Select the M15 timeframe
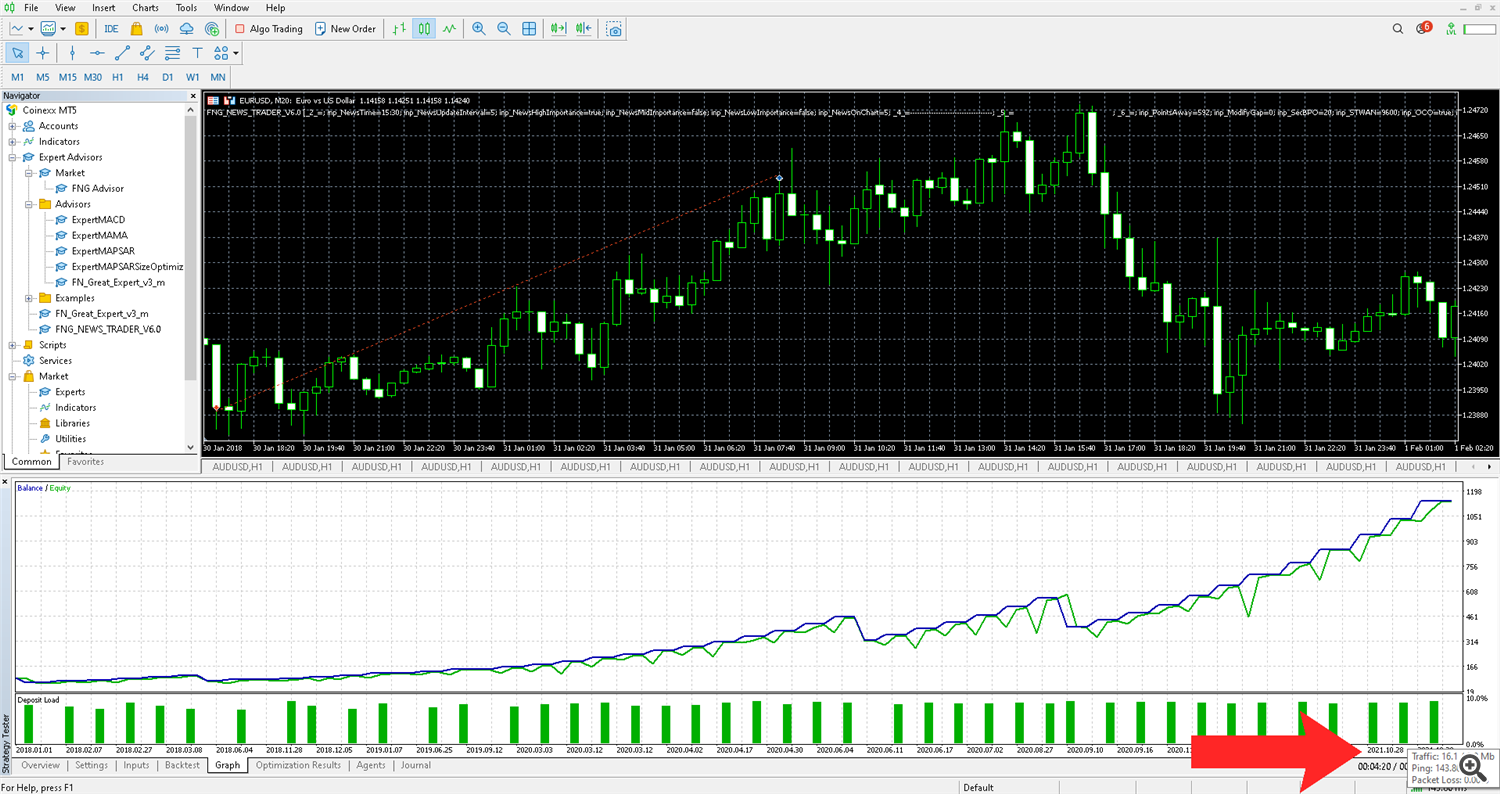The image size is (1500, 794). pyautogui.click(x=67, y=77)
